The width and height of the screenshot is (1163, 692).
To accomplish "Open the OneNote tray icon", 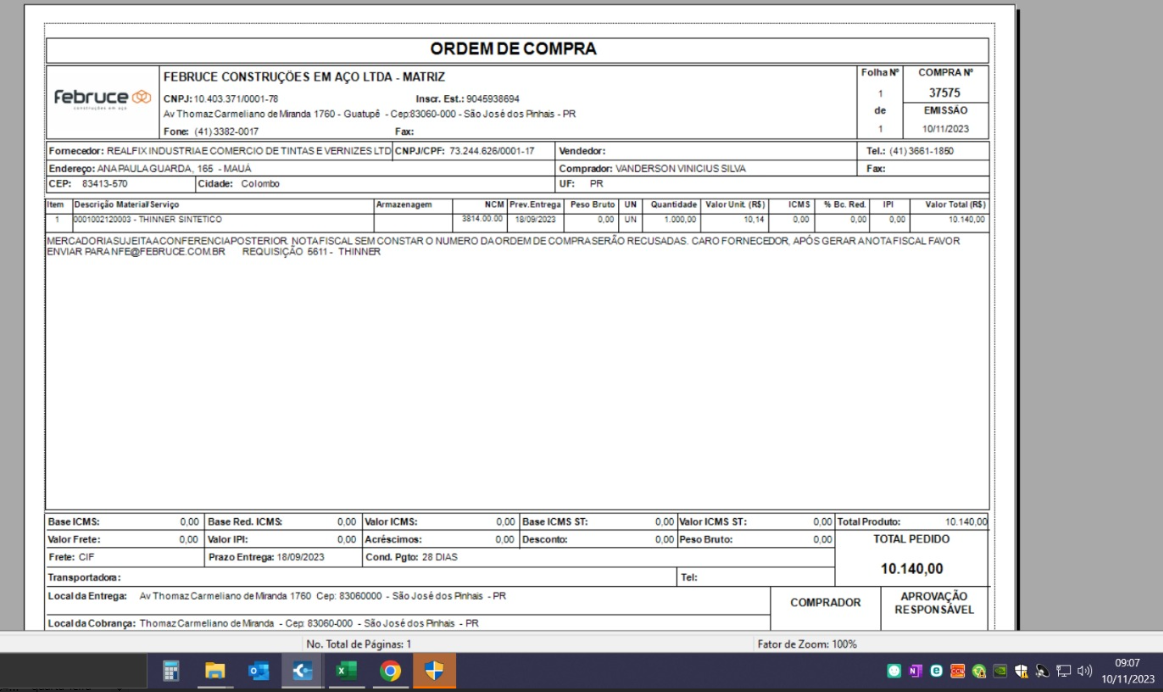I will (916, 672).
